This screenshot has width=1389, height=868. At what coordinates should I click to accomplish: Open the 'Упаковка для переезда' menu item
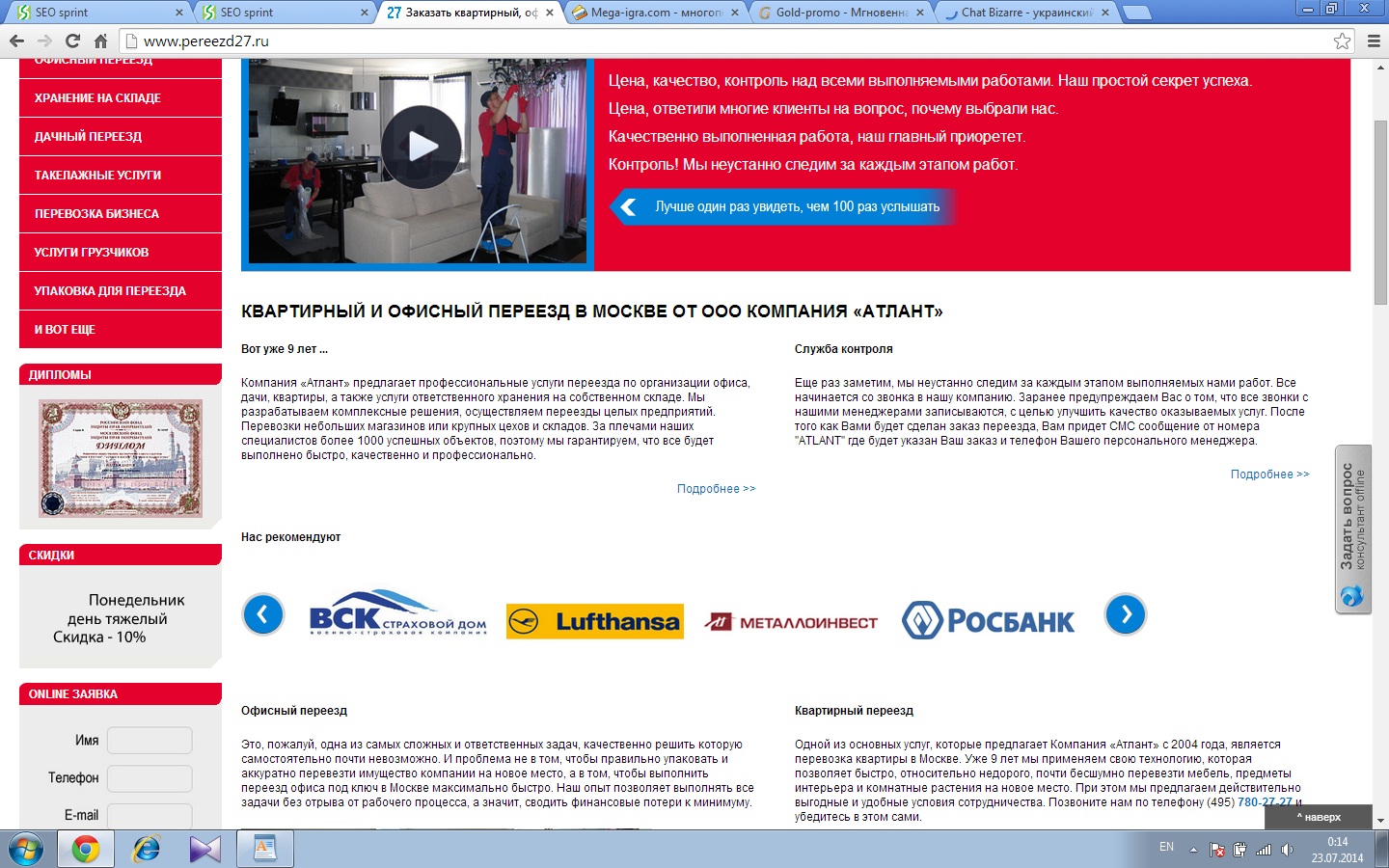coord(121,291)
